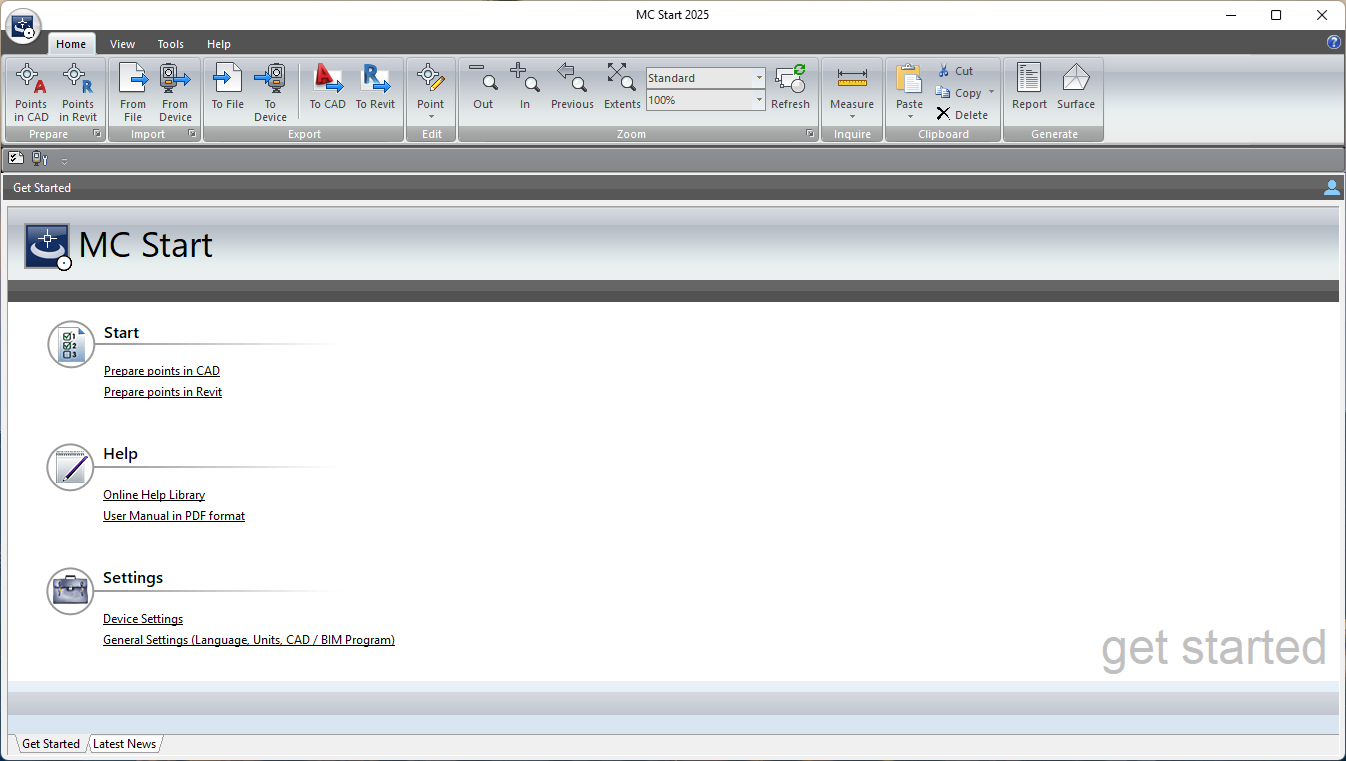Open User Manual in PDF format
Image resolution: width=1346 pixels, height=761 pixels.
coord(174,516)
